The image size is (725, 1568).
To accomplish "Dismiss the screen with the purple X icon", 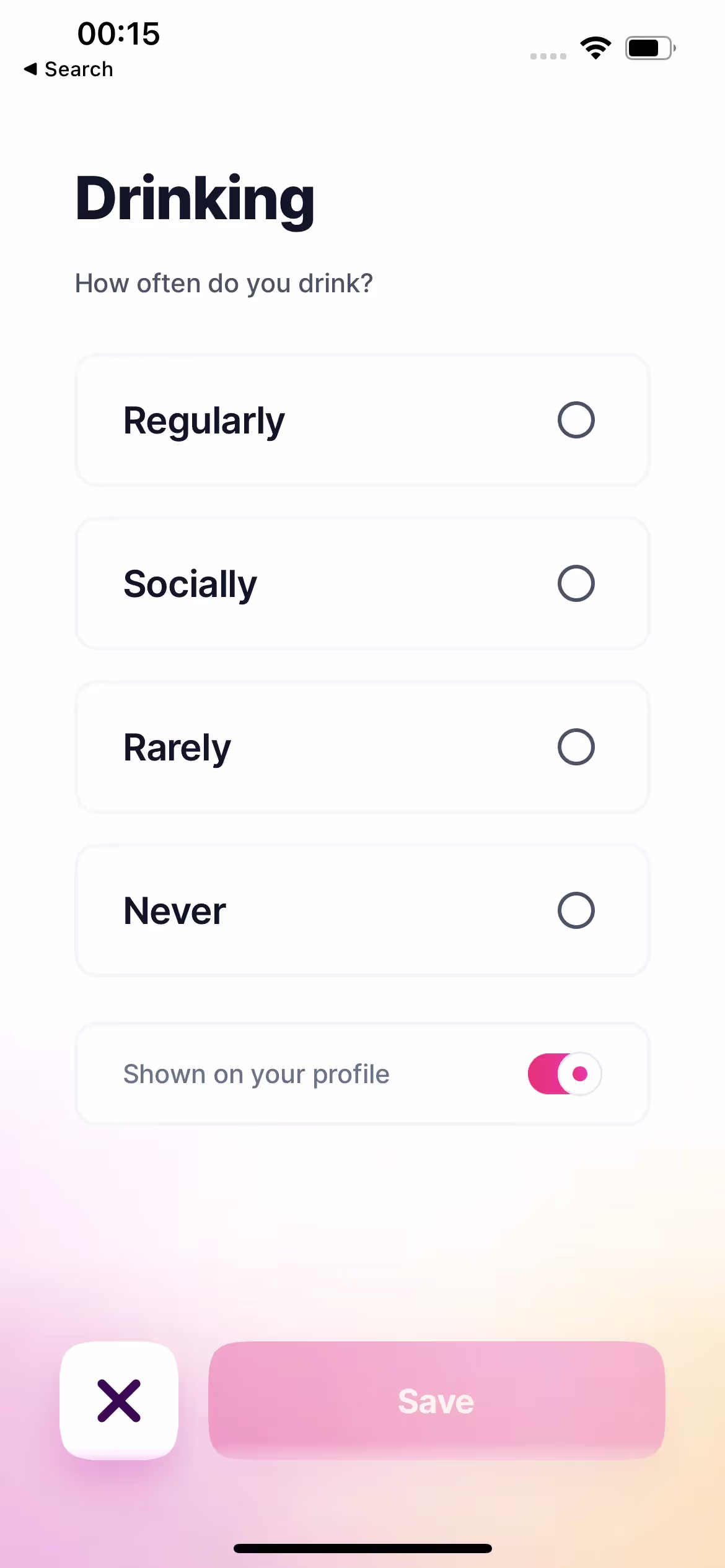I will click(119, 1401).
